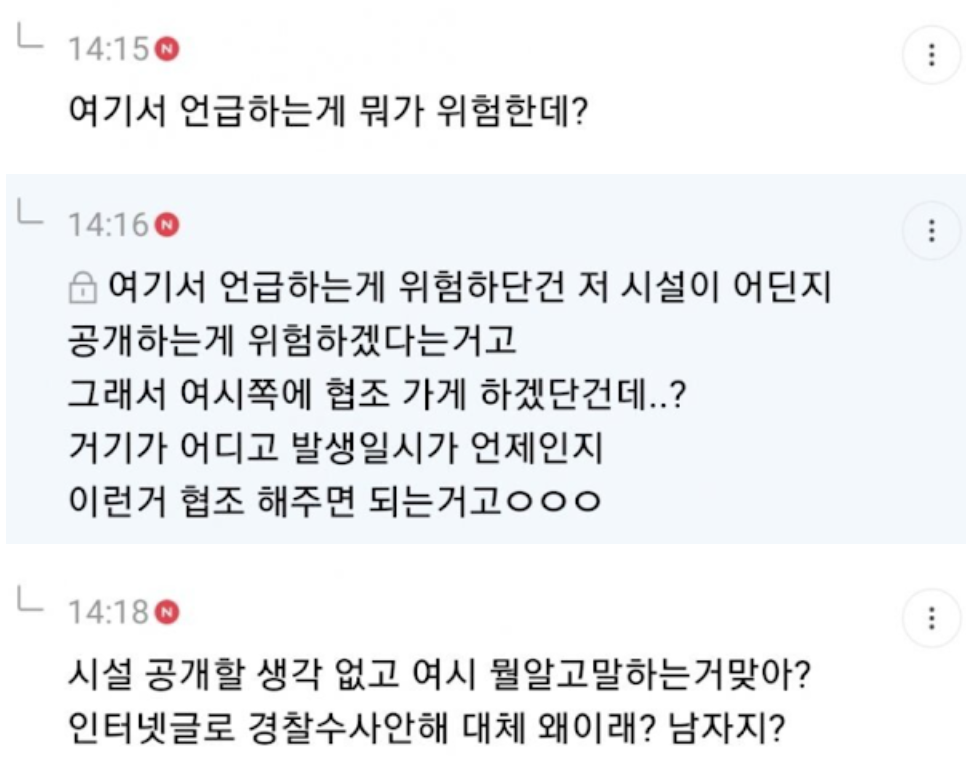The image size is (966, 772).
Task: Click the red N badge beside 14:18
Action: 168,611
